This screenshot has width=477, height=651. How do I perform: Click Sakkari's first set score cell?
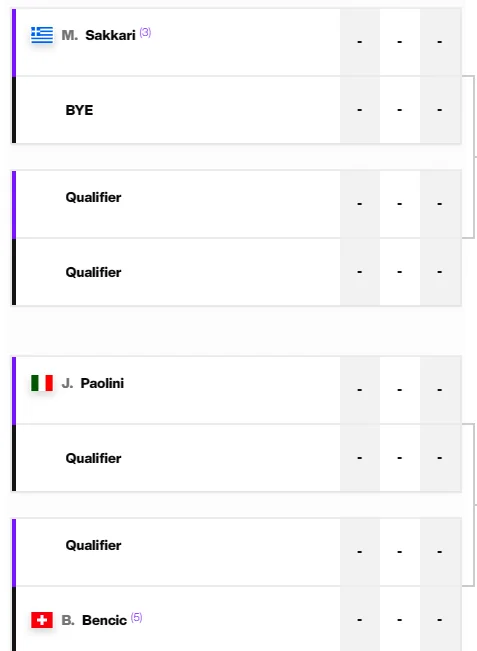[360, 42]
